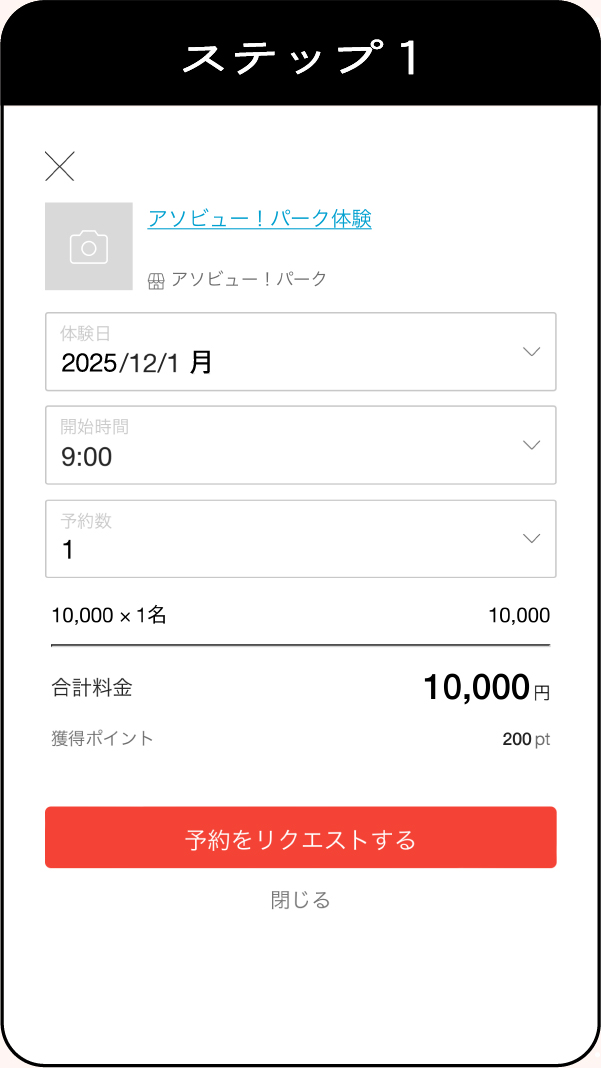
Task: Click 閉じる to close the form
Action: coord(299,899)
